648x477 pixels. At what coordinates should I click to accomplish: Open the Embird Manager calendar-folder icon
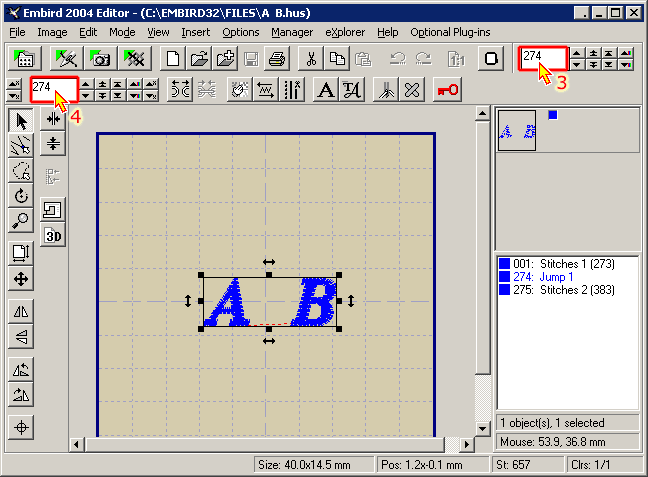24,58
